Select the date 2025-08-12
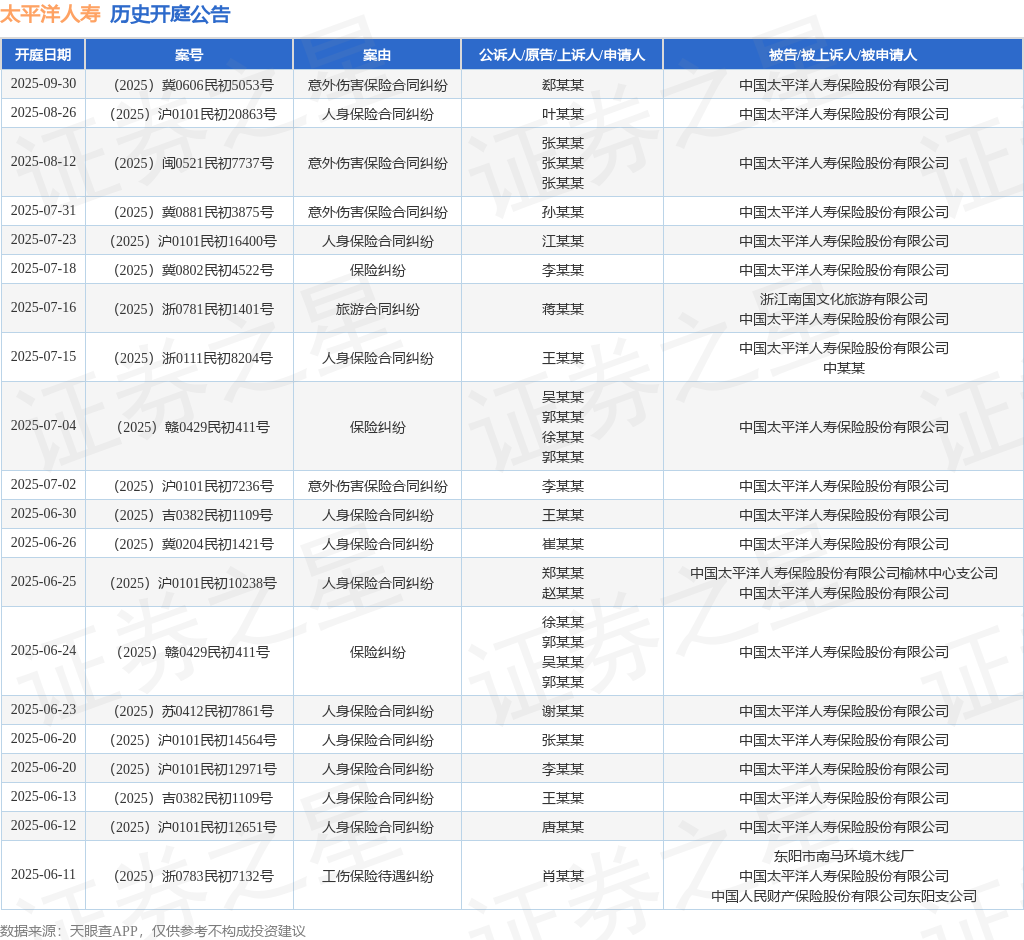 [43, 162]
